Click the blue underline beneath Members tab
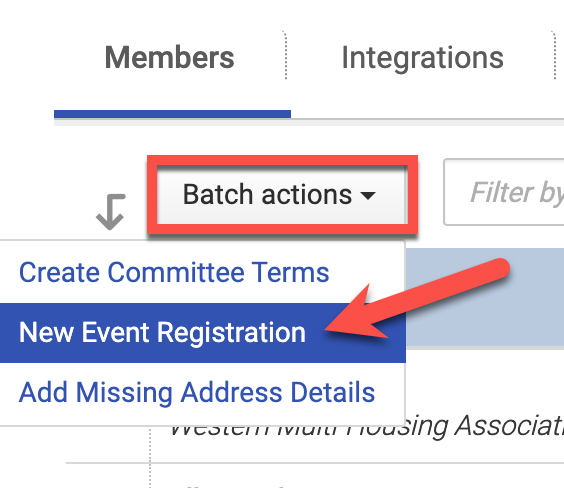 click(172, 114)
